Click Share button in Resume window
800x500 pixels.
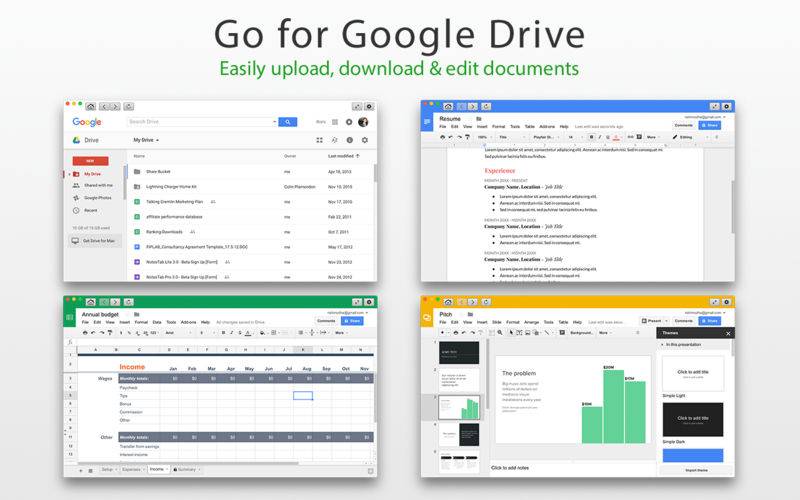coord(710,125)
